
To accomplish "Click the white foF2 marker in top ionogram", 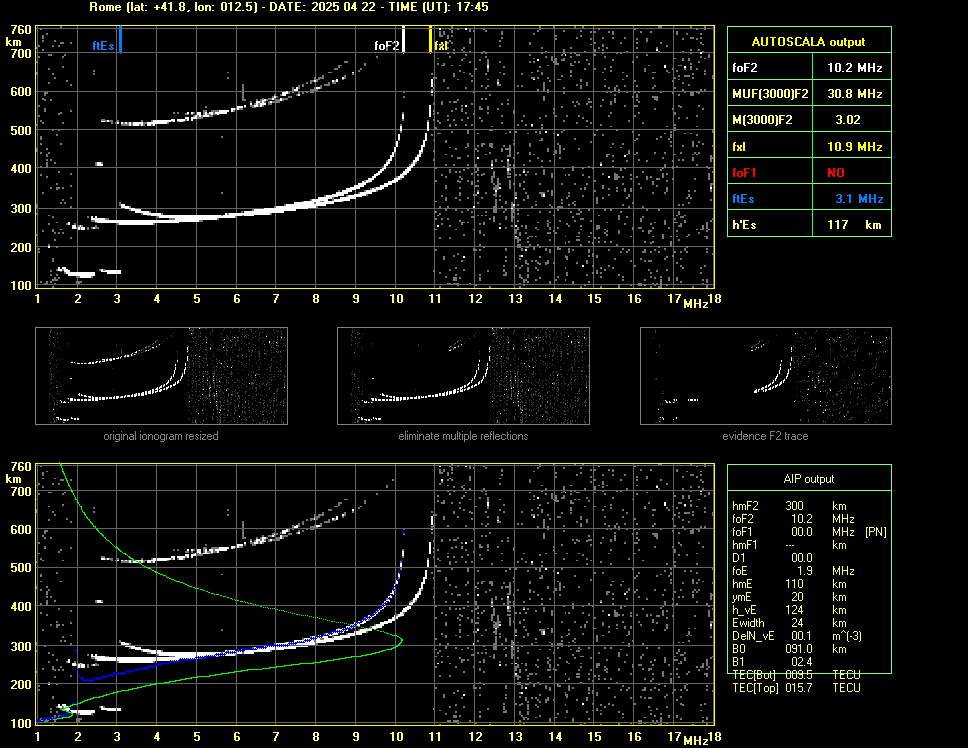I will [x=403, y=39].
